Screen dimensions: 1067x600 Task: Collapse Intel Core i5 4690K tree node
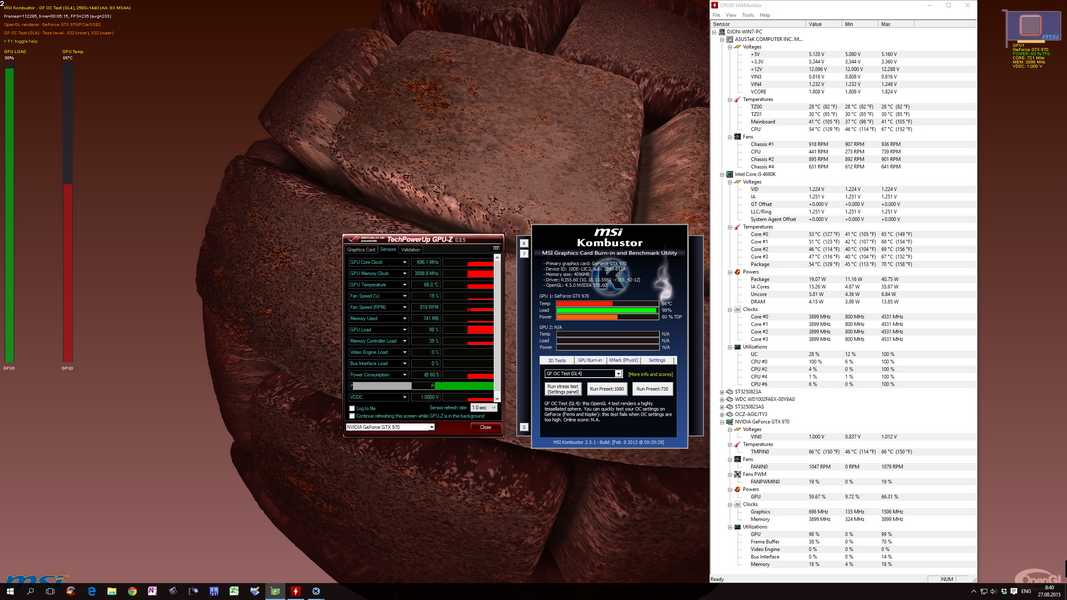pyautogui.click(x=722, y=174)
